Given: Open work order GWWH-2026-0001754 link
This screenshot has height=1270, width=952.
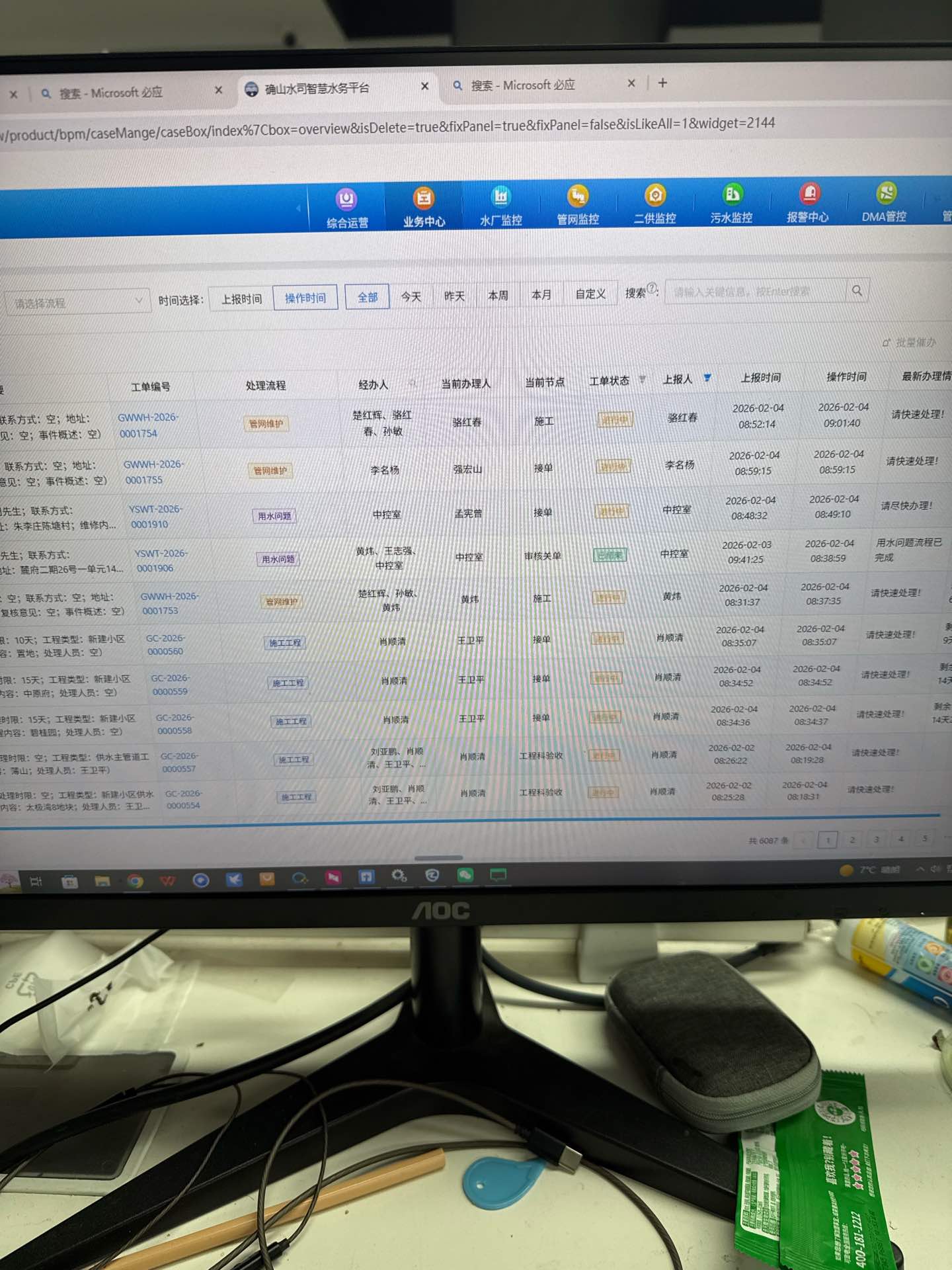Looking at the screenshot, I should (x=145, y=425).
